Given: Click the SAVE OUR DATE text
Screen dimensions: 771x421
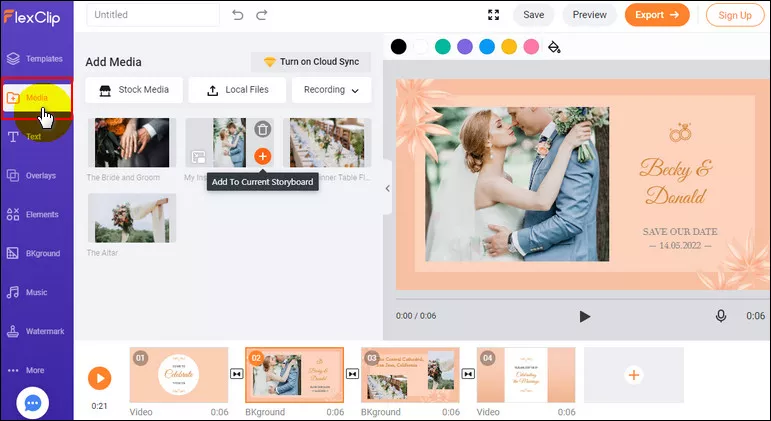Looking at the screenshot, I should click(x=680, y=232).
